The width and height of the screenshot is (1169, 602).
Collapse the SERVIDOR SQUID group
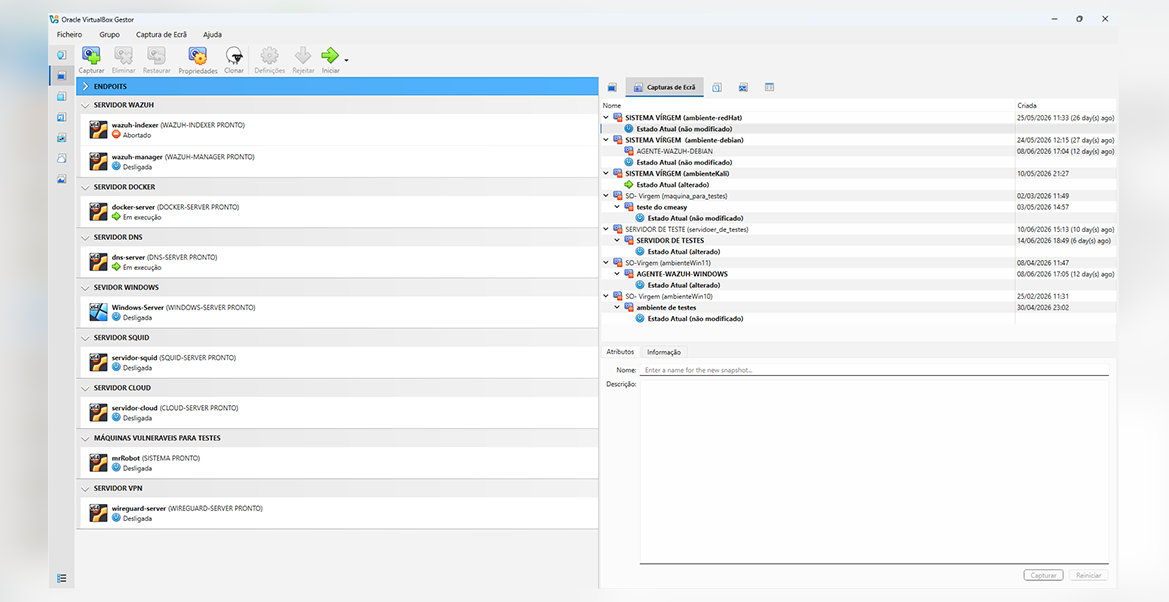[x=85, y=338]
